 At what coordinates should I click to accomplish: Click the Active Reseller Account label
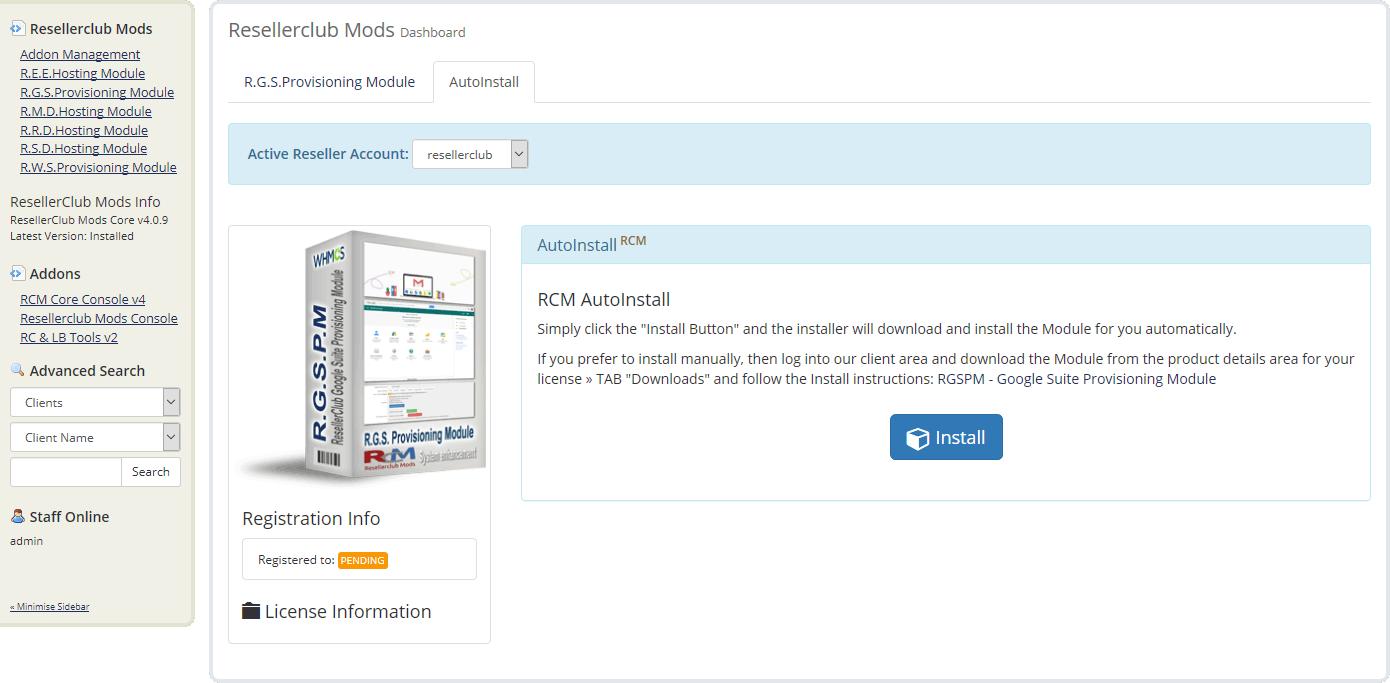click(328, 154)
